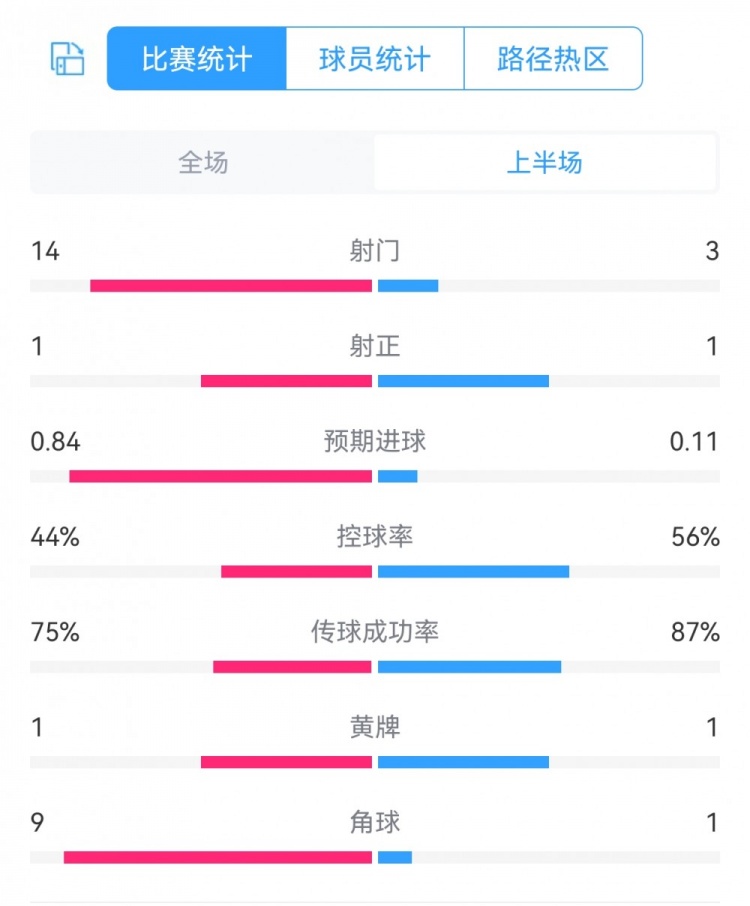Click the document layout icon at top left
Screen dimensions: 750x906
tap(68, 59)
